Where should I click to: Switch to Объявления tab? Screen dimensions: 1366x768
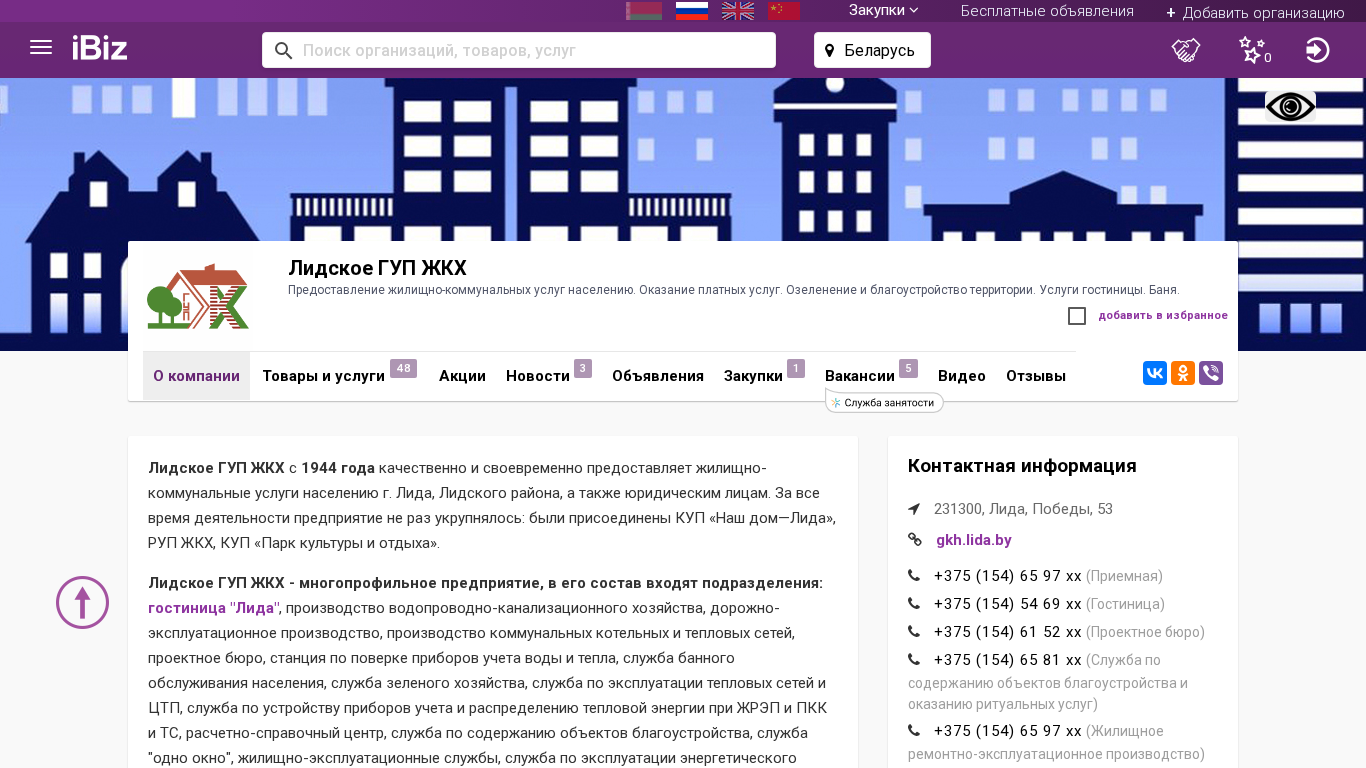click(658, 376)
